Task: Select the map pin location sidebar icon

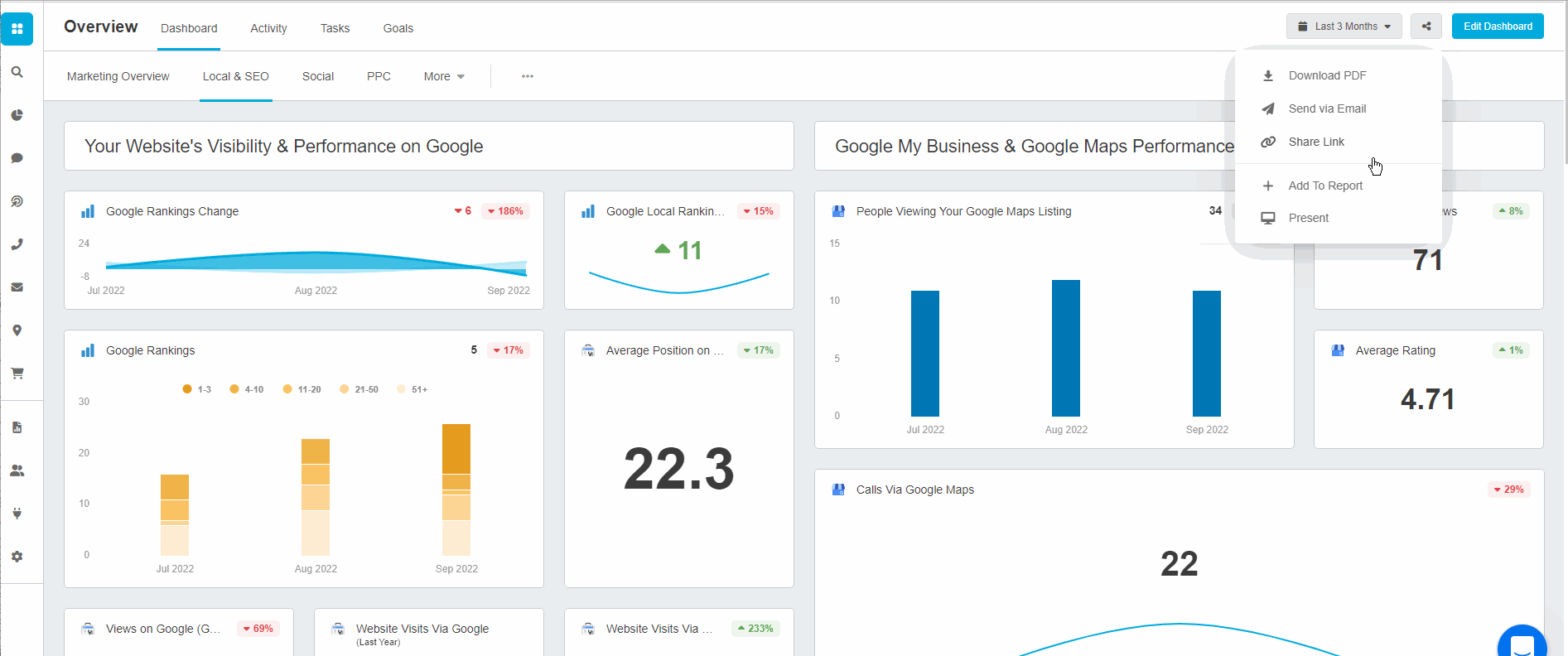Action: point(17,330)
